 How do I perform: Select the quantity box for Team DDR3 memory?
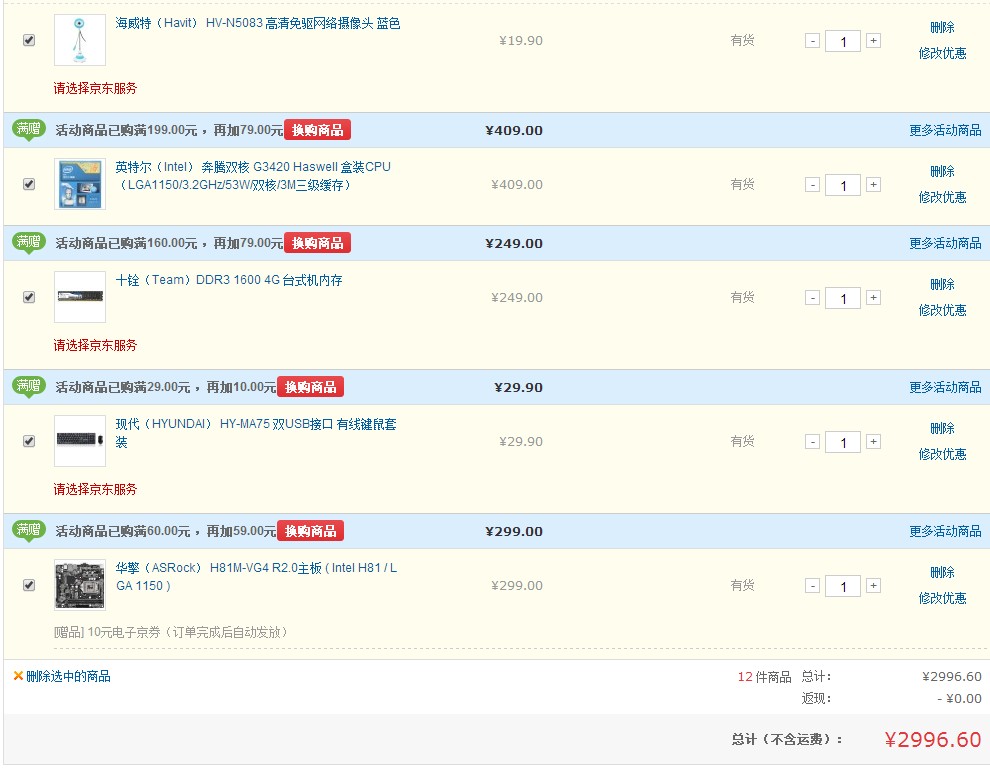click(x=843, y=299)
